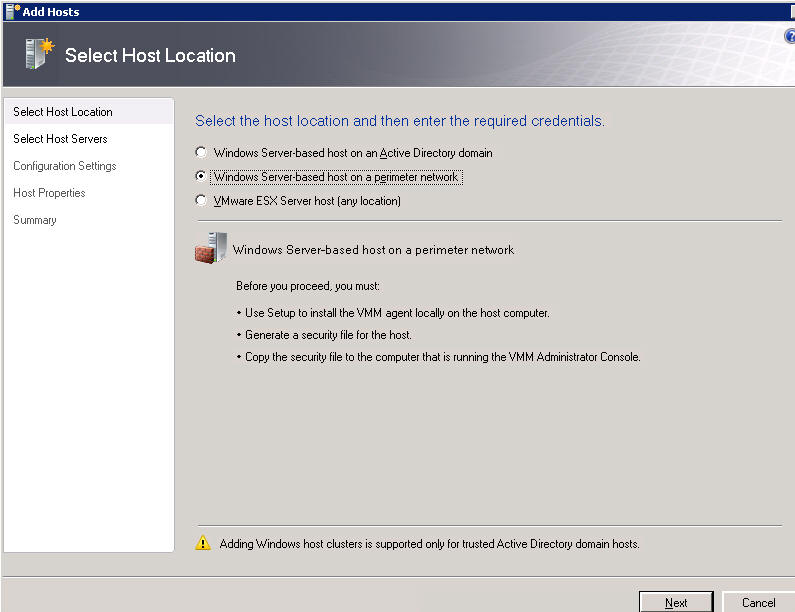
Task: Open Configuration Settings wizard step
Action: pos(65,166)
